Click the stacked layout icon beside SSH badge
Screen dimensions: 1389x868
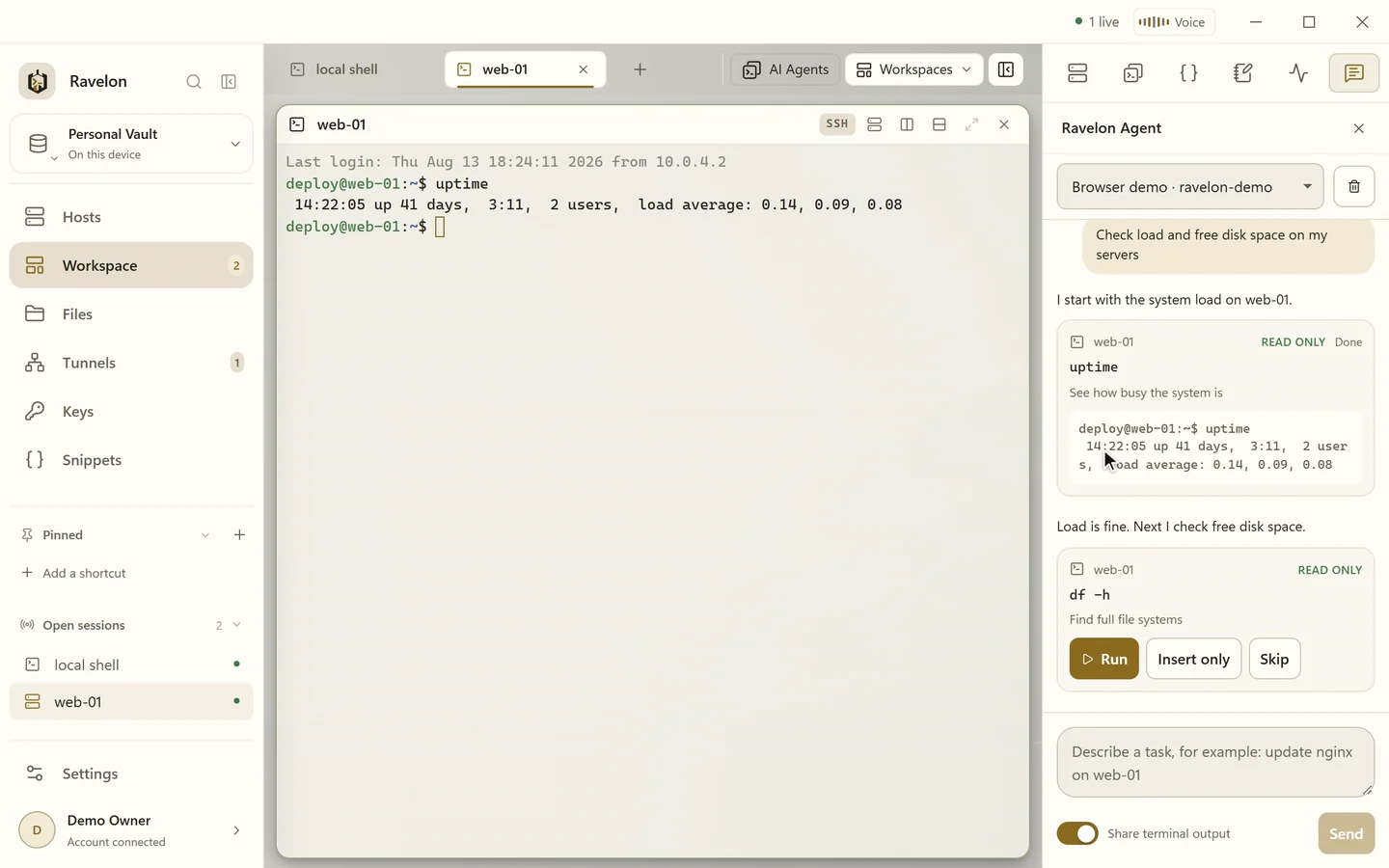tap(875, 124)
